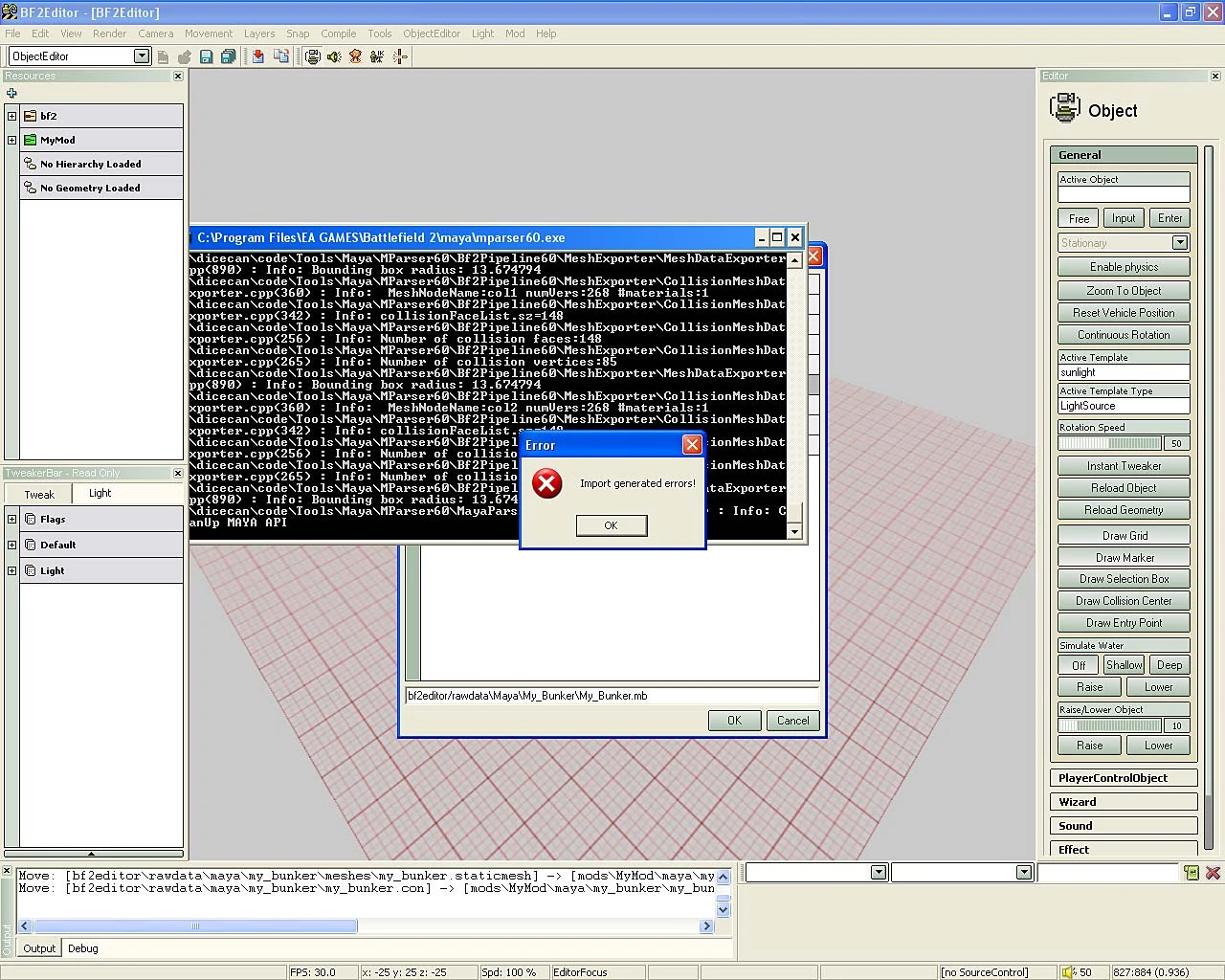The image size is (1225, 980).
Task: Expand the Flags section in TweakerBar
Action: [x=11, y=520]
